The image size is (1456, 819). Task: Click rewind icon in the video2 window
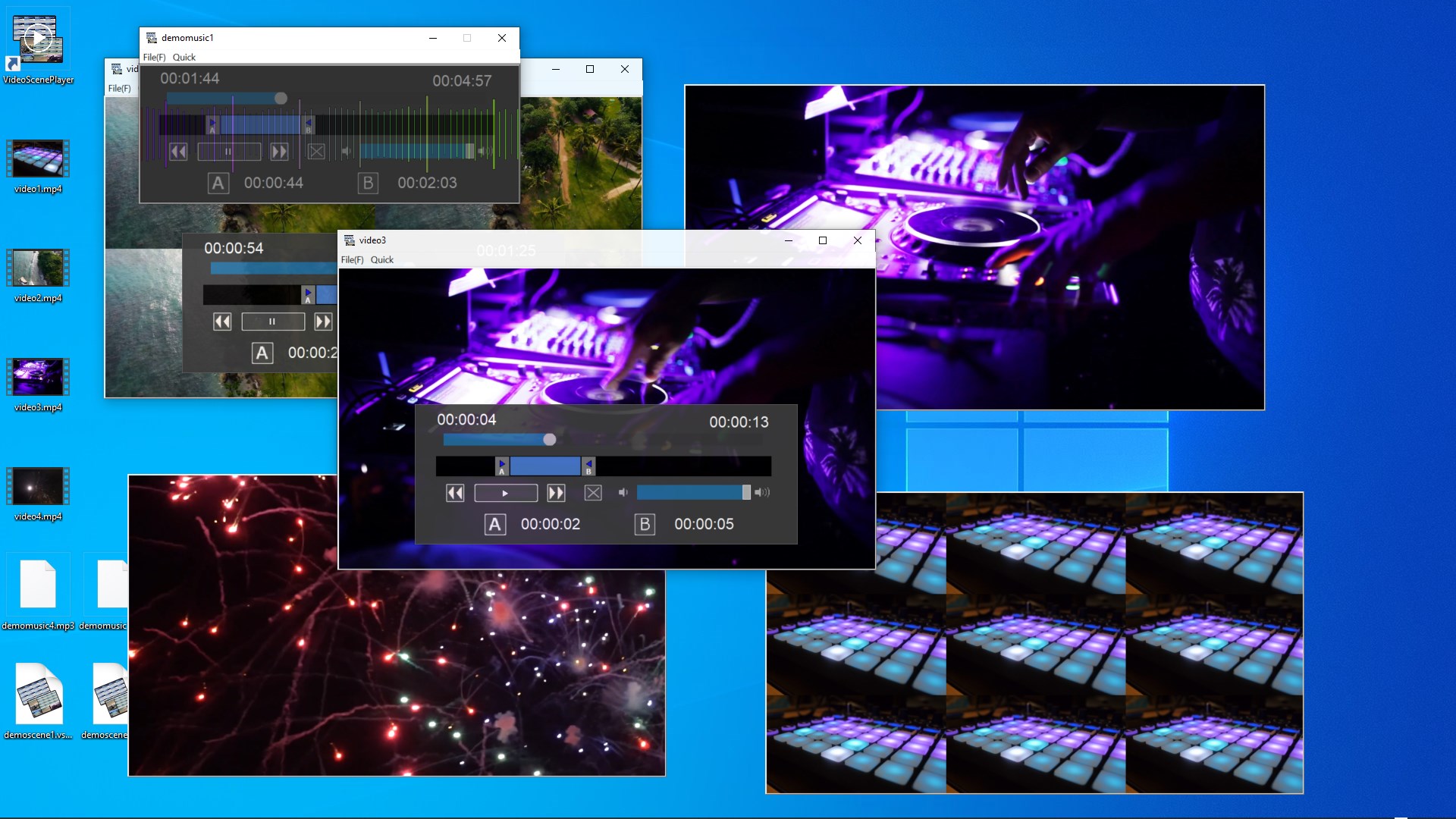222,322
